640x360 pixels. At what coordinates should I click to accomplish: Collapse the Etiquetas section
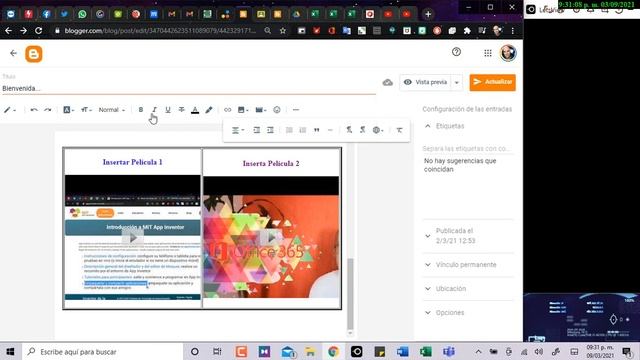427,126
